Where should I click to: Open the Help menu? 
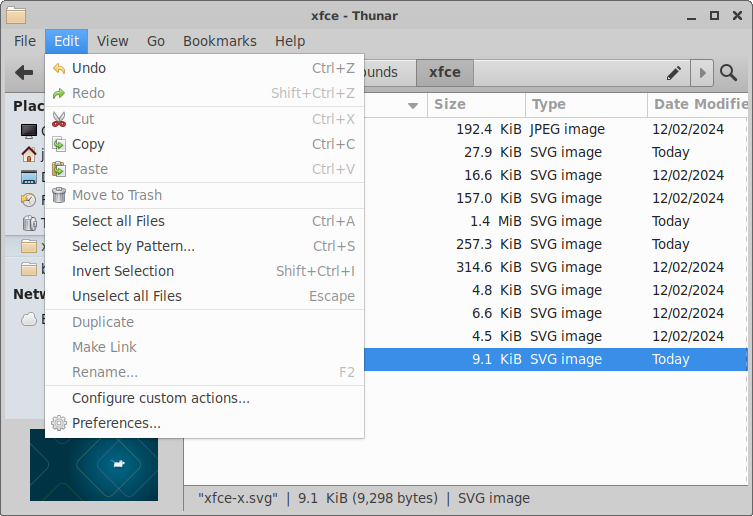(290, 41)
